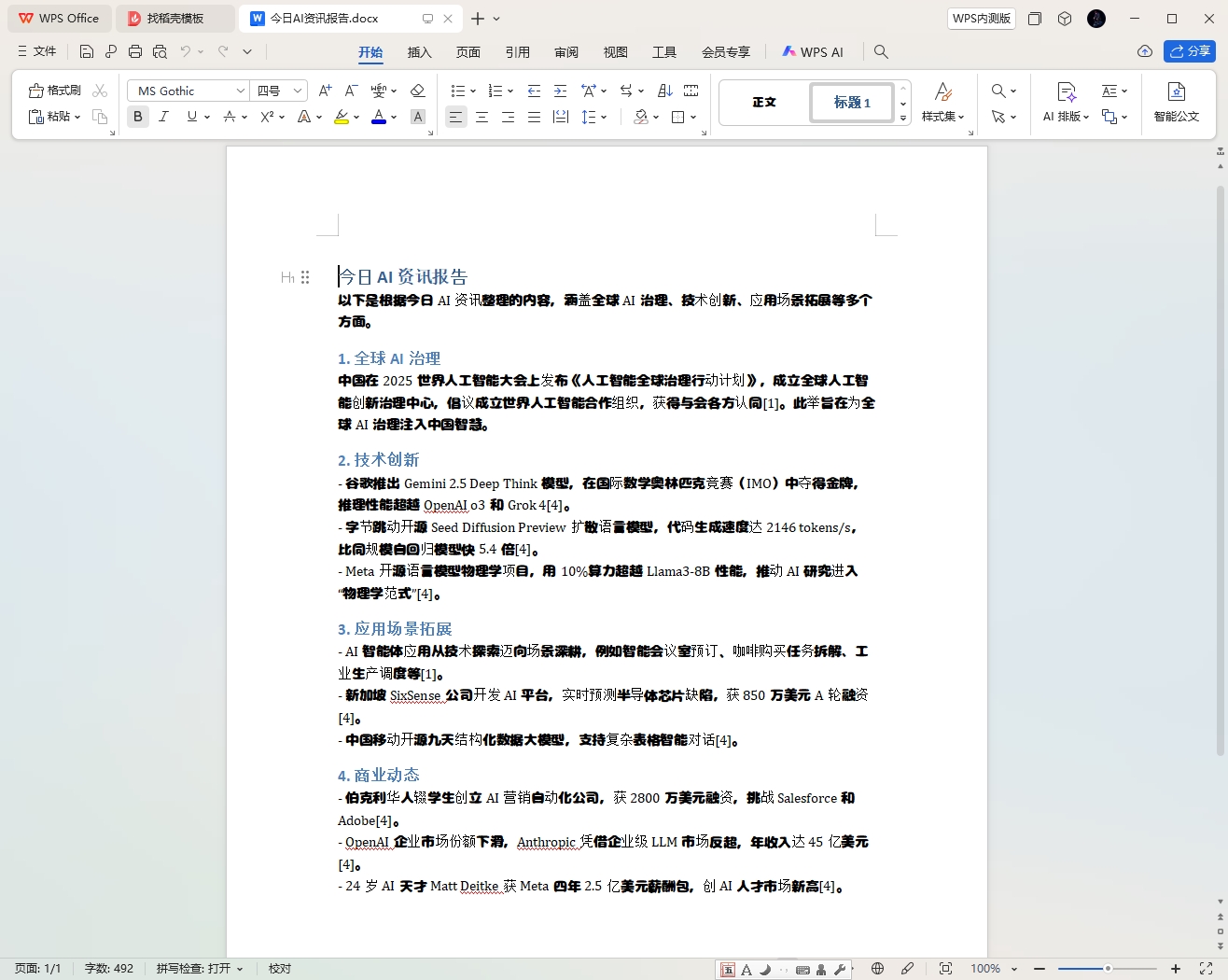Click the 样式集 style set icon
The width and height of the screenshot is (1228, 980).
click(x=943, y=91)
